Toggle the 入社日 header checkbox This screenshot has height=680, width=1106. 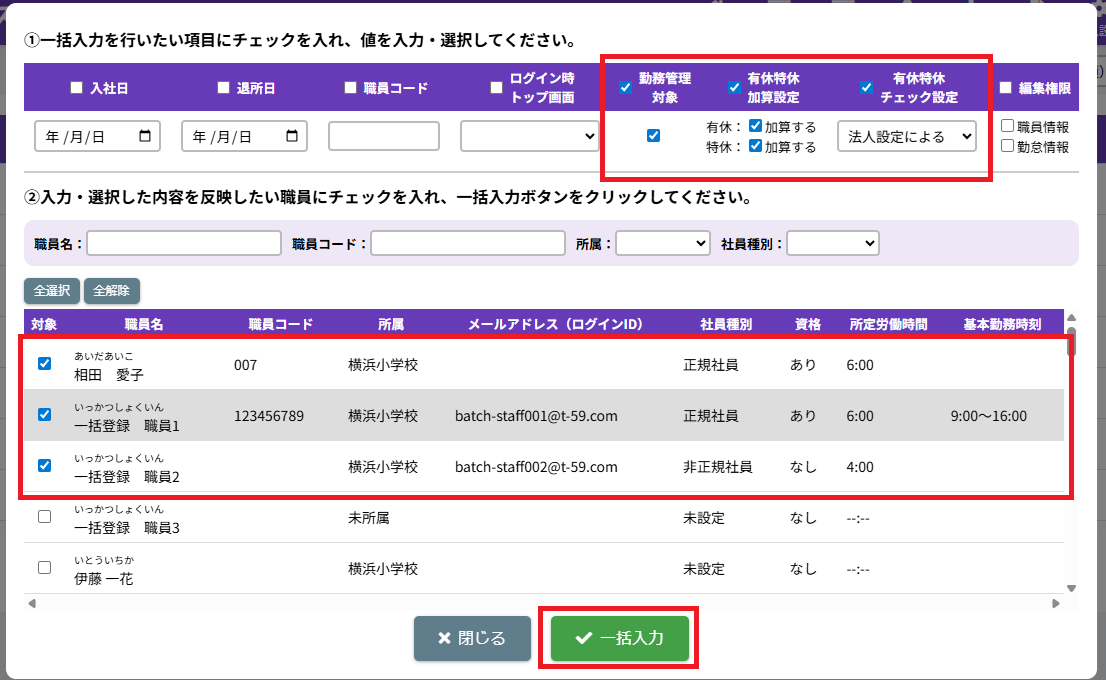(77, 88)
